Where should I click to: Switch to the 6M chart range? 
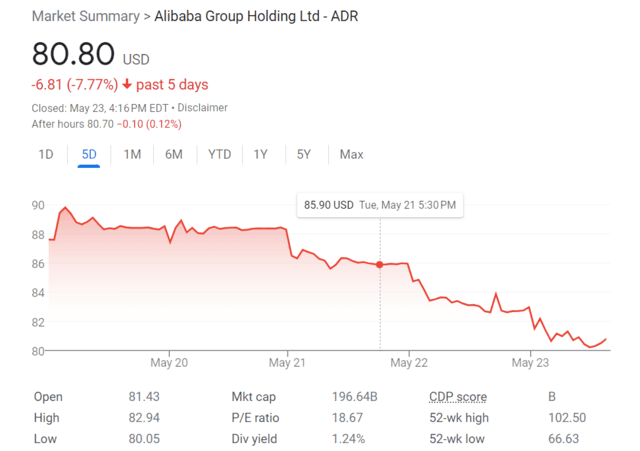[174, 154]
